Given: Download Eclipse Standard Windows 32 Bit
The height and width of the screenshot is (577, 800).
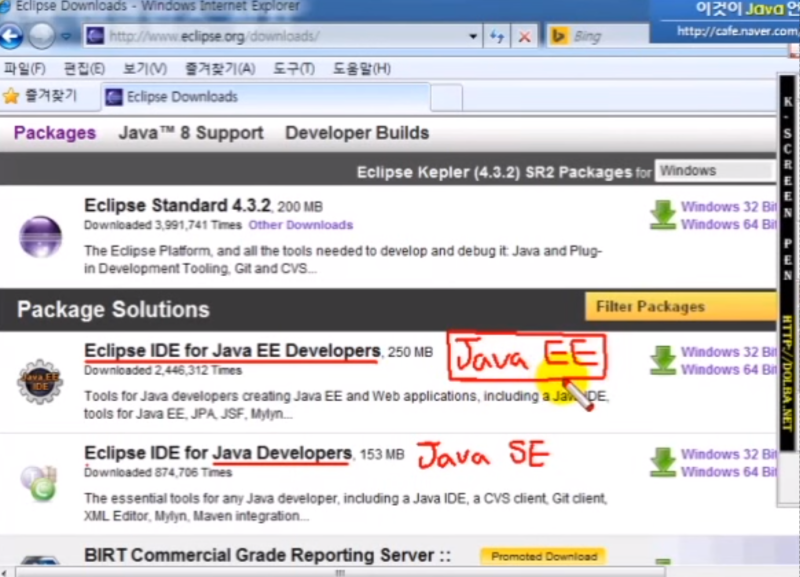Looking at the screenshot, I should click(x=729, y=207).
